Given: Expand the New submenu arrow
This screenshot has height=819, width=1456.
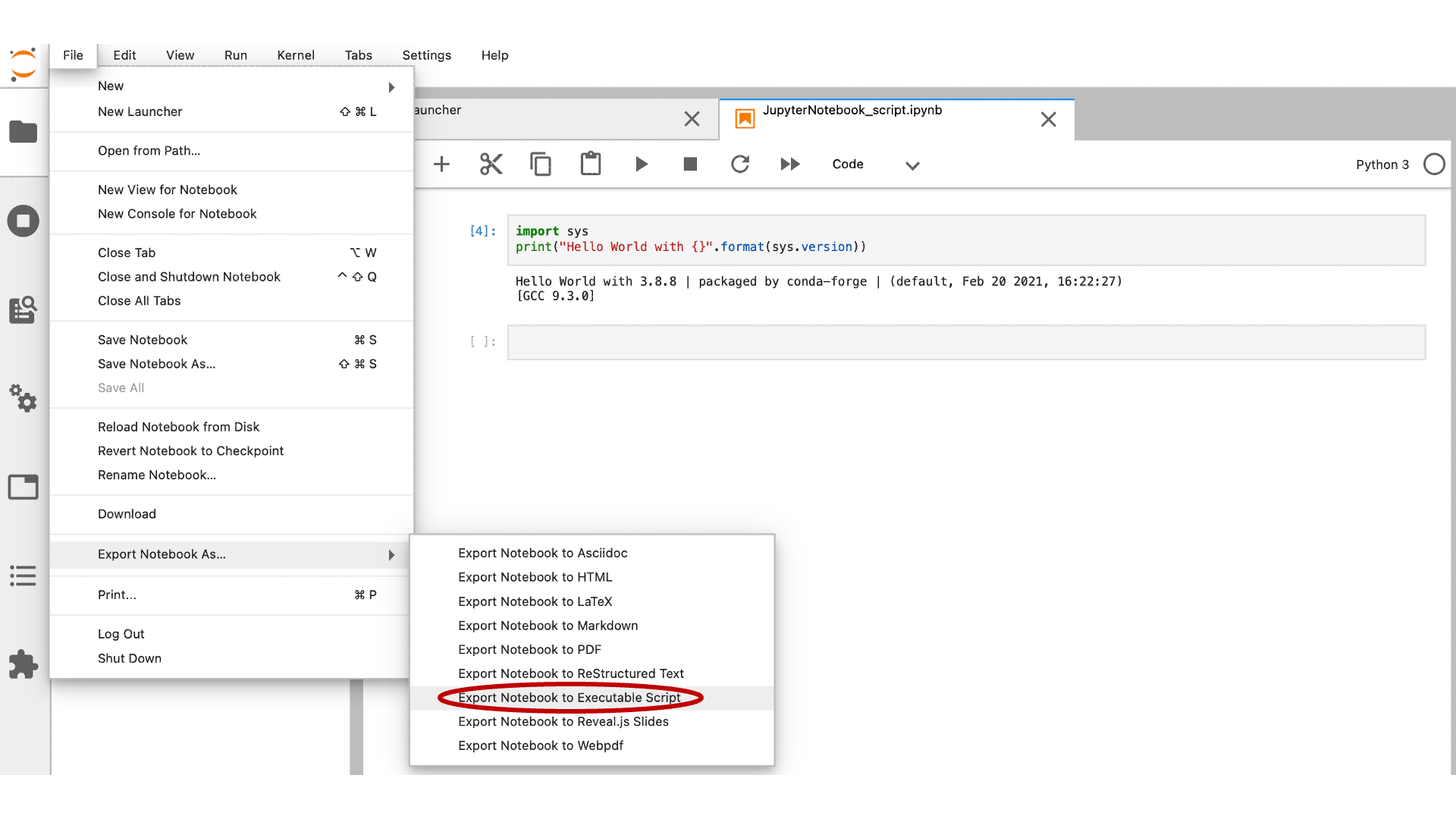Looking at the screenshot, I should (391, 87).
